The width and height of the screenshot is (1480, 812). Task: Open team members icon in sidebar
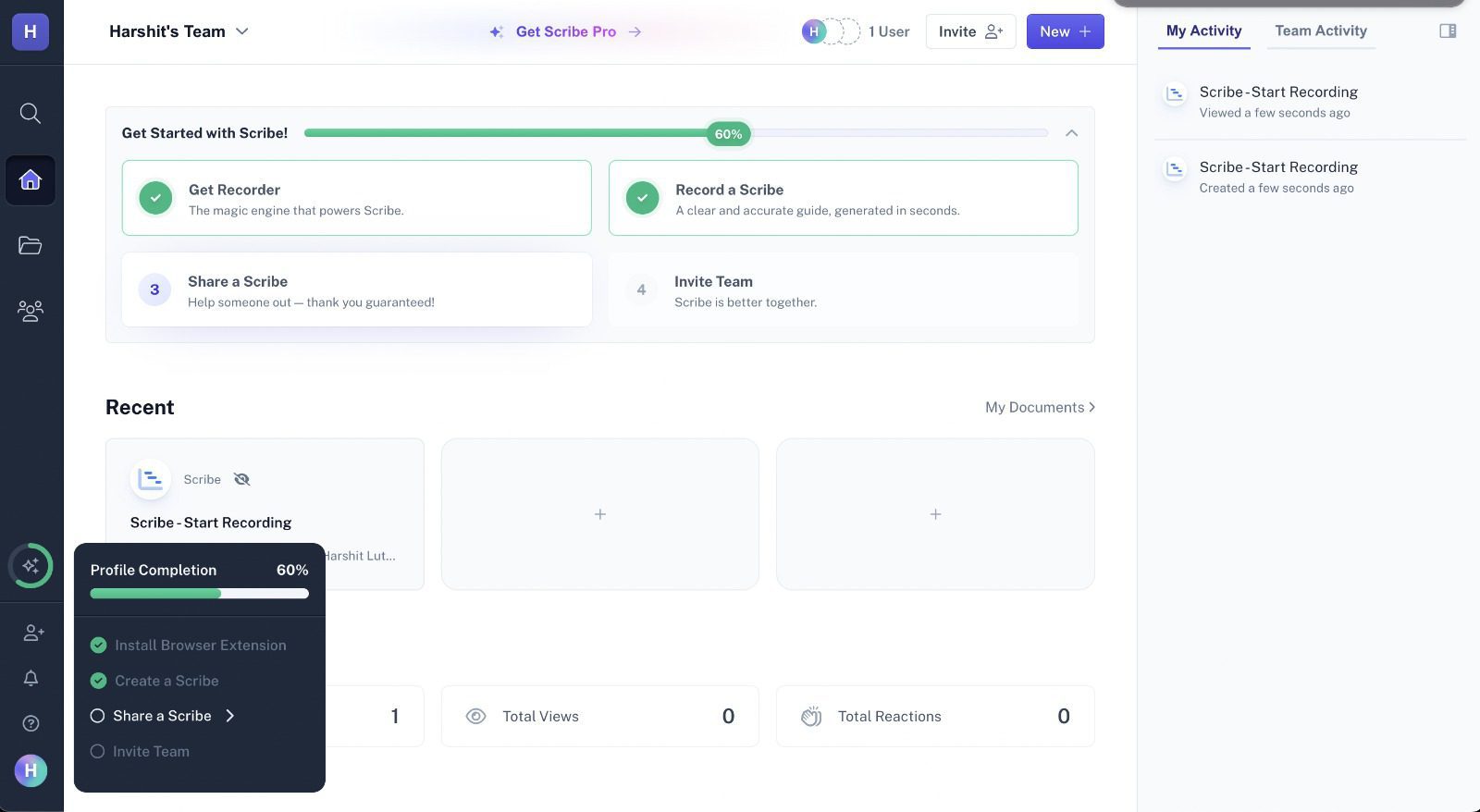point(31,311)
